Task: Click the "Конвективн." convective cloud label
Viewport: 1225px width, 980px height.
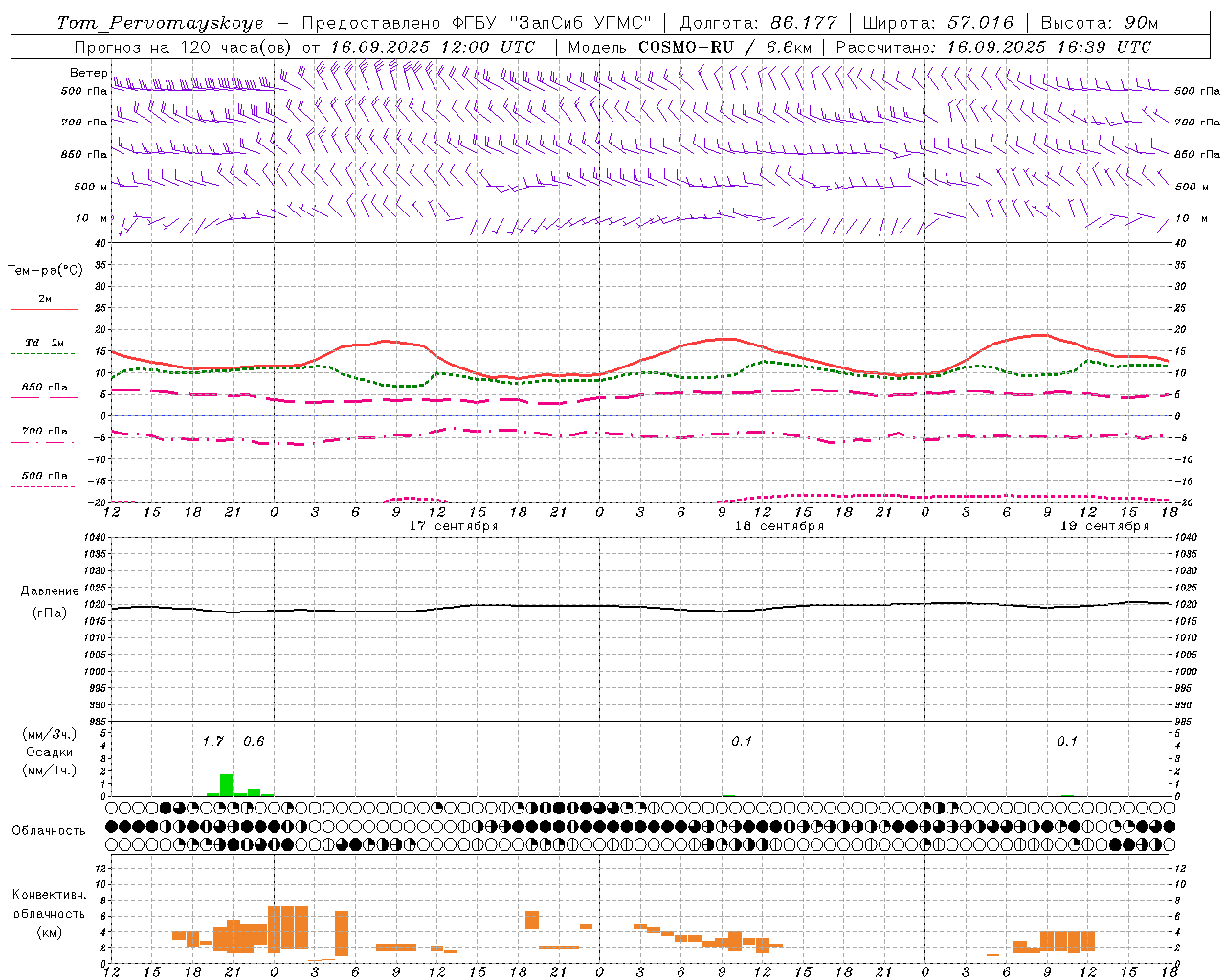Action: pos(50,895)
